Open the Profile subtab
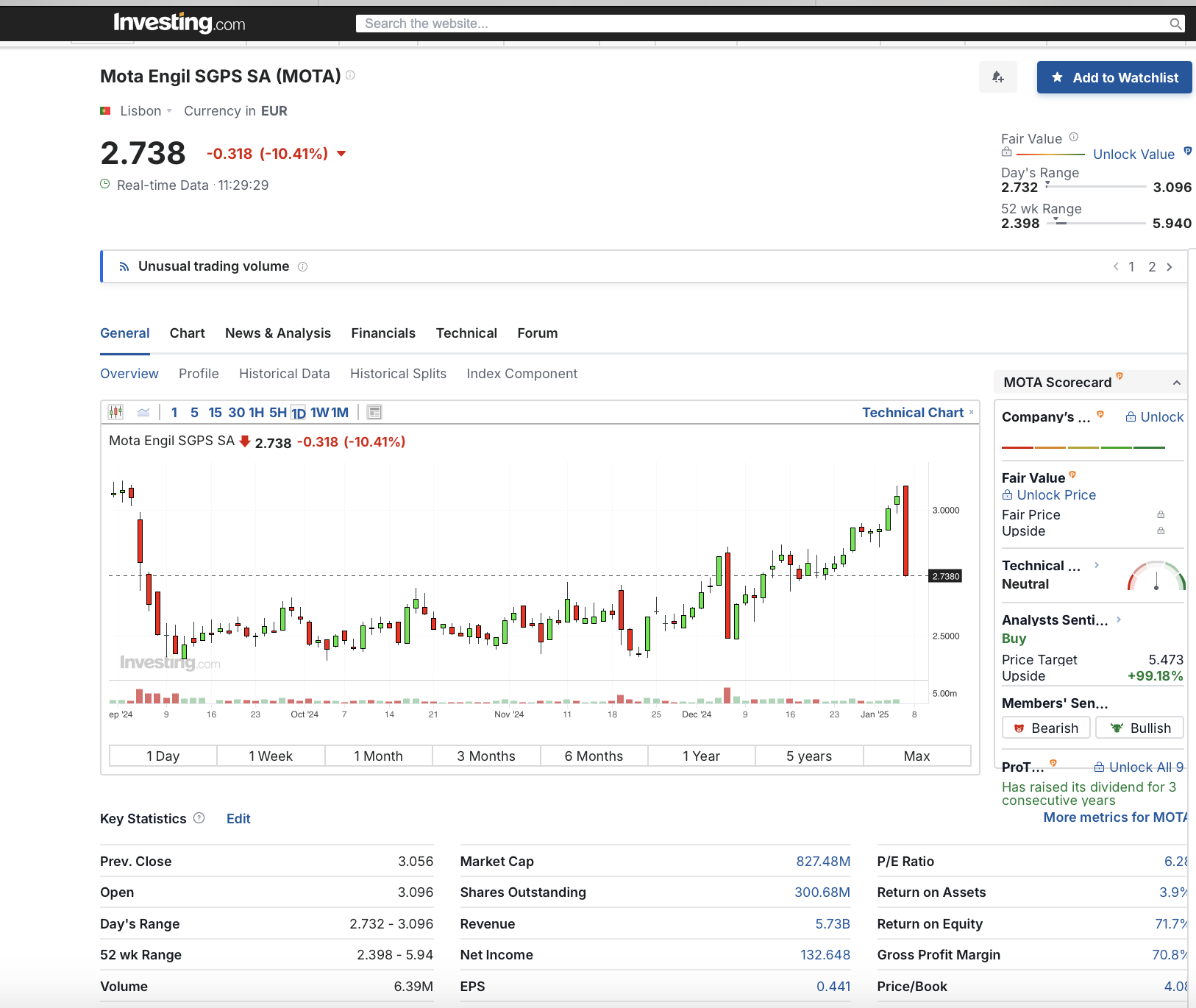1196x1008 pixels. click(199, 374)
